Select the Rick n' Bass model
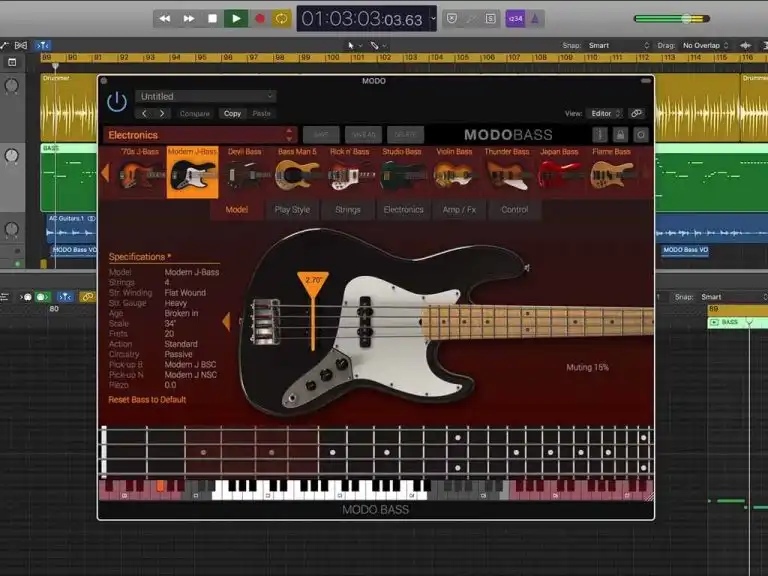Screen dimensions: 768x576 click(x=350, y=171)
